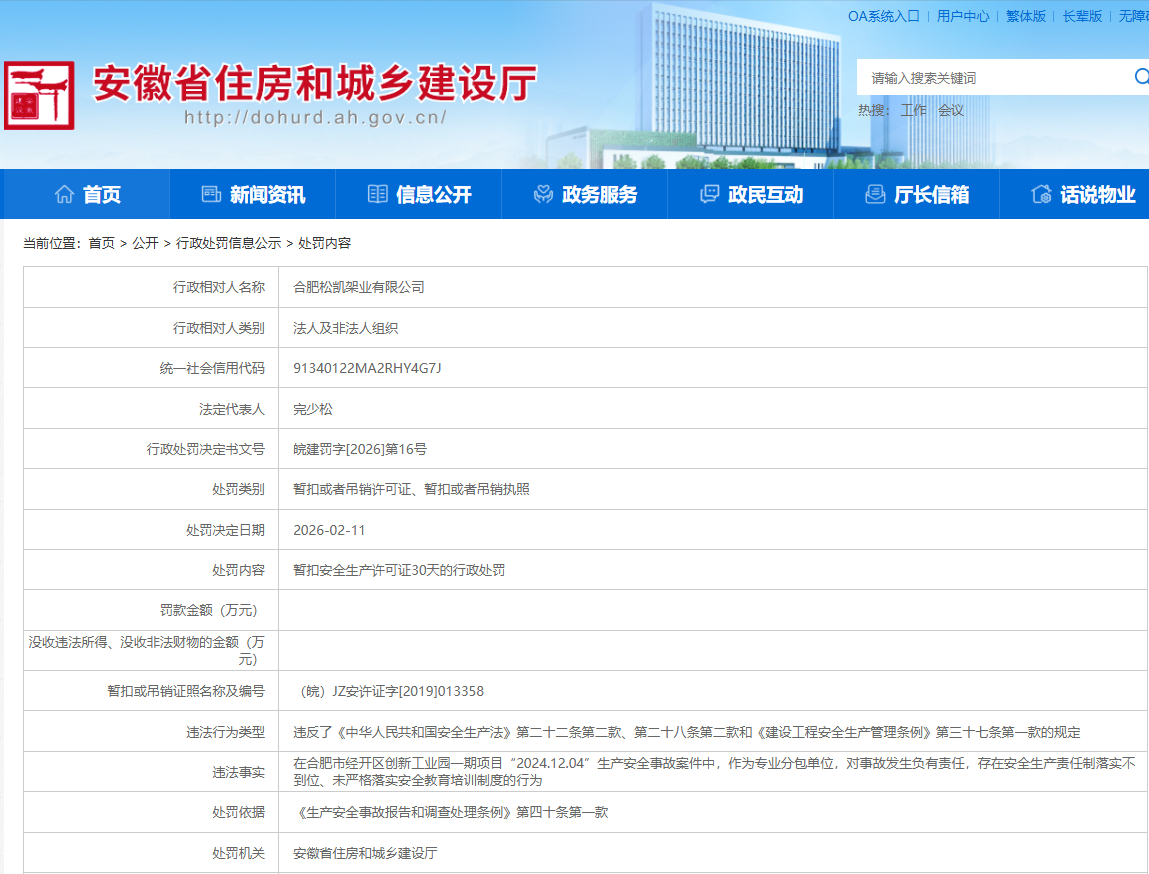Click the hot search term 工作

913,111
